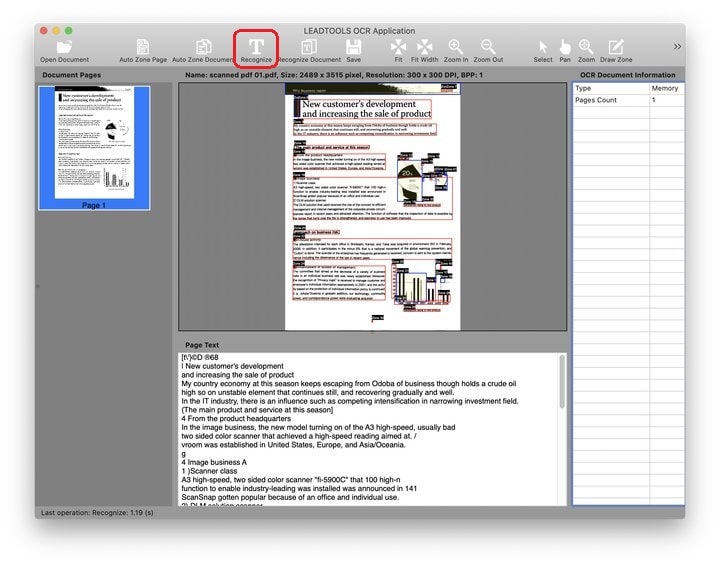720x565 pixels.
Task: Minimize the window with the yellow button
Action: pos(56,31)
